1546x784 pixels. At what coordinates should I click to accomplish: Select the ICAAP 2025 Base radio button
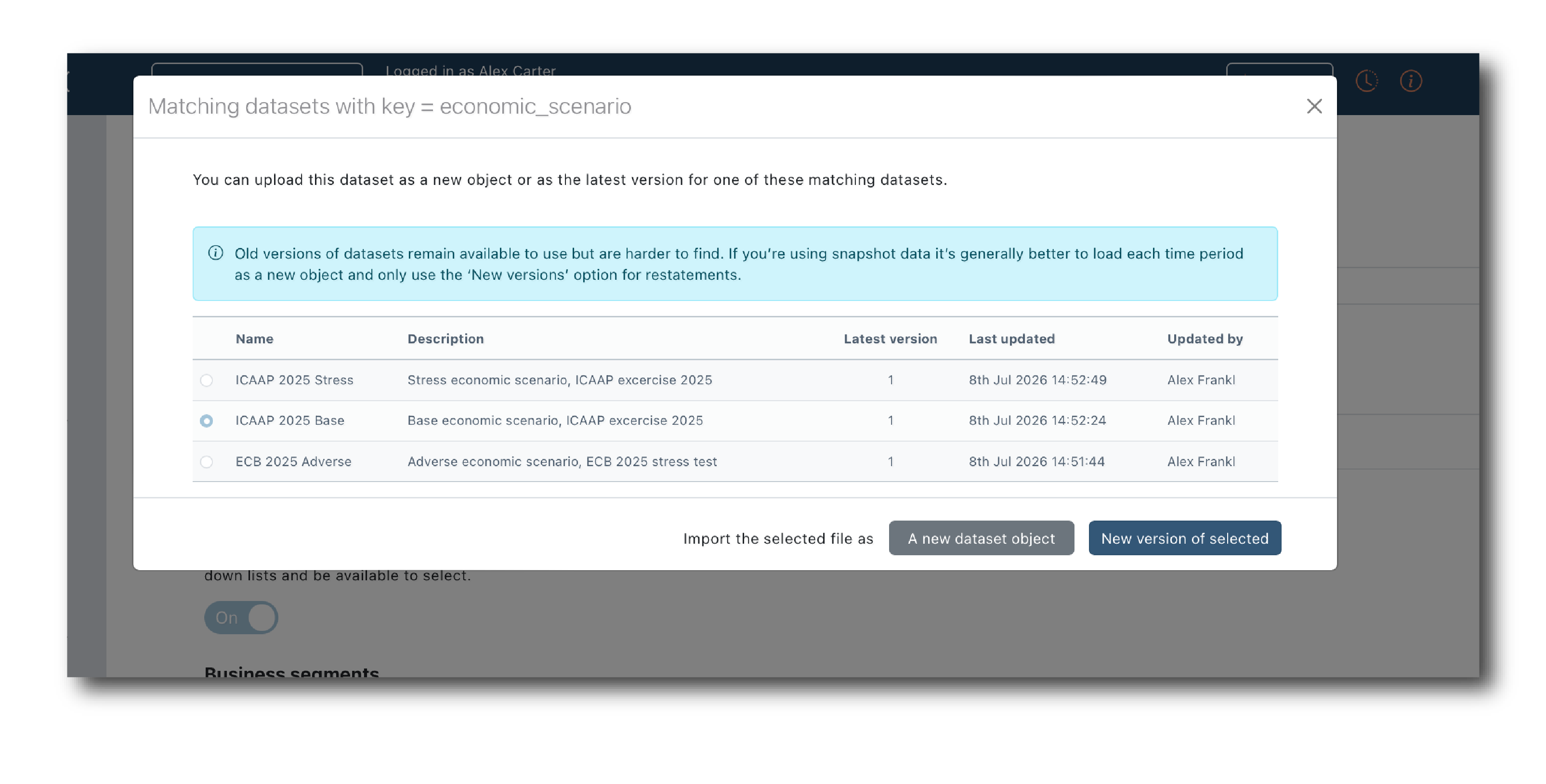click(207, 421)
